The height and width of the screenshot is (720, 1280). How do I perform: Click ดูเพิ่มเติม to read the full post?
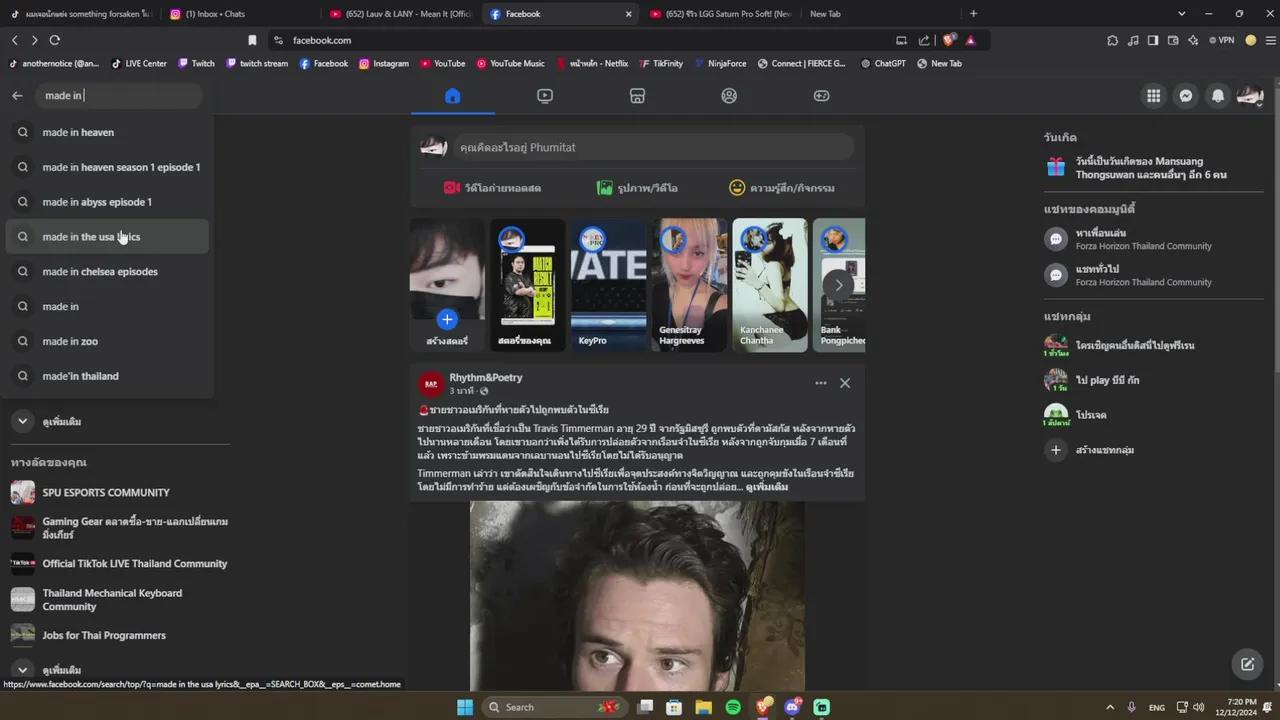(x=766, y=486)
